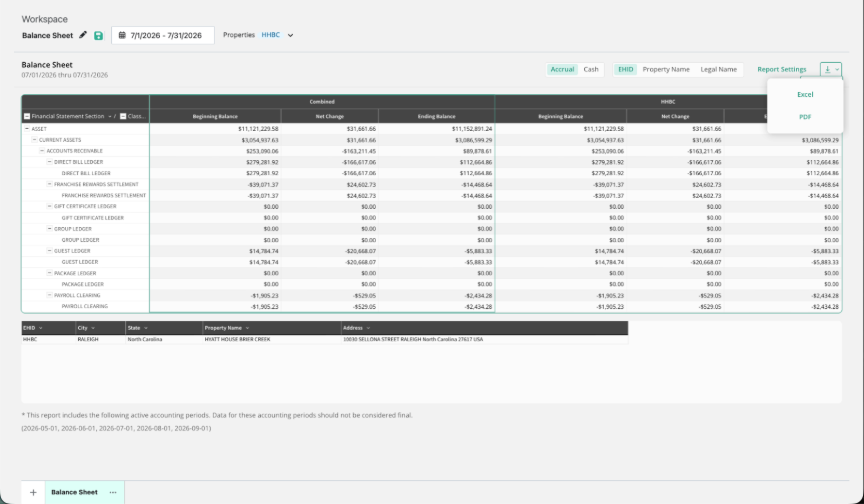Click Combined Beginning Balance column header
The width and height of the screenshot is (864, 504).
point(215,116)
